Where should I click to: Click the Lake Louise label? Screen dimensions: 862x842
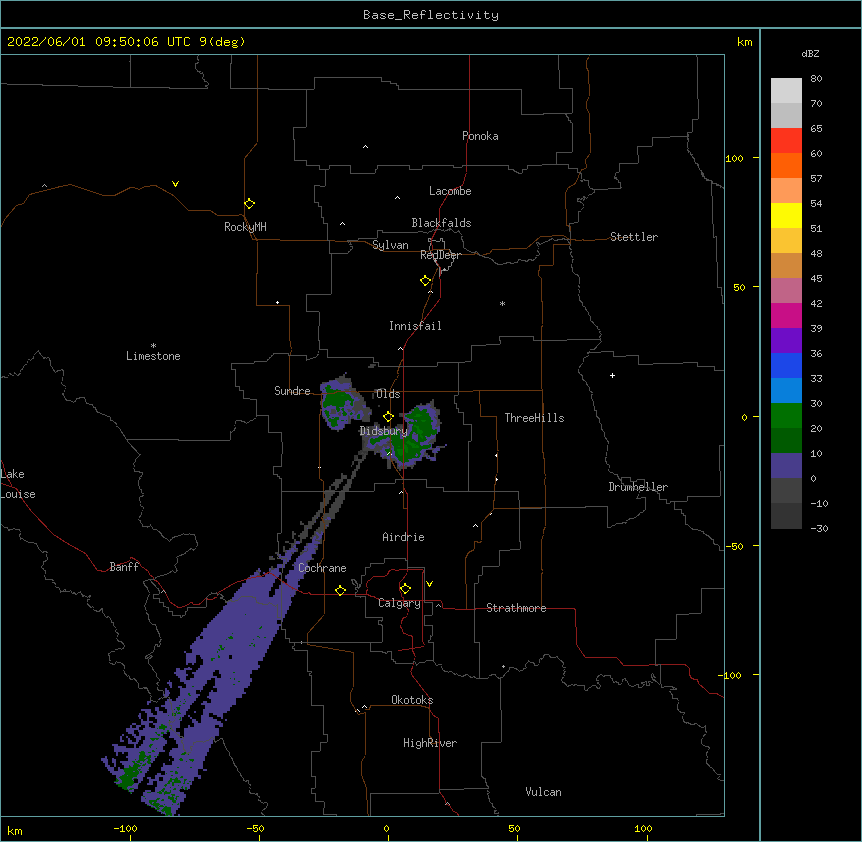pos(18,484)
